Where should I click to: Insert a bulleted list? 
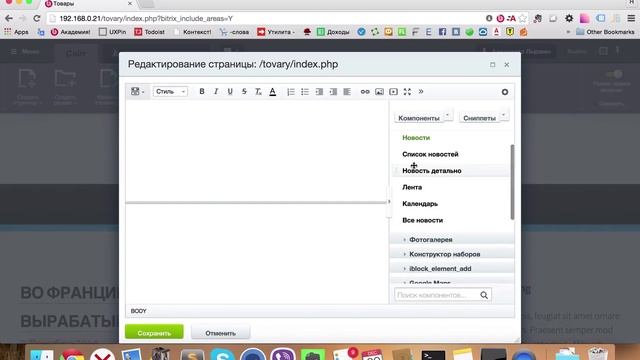pyautogui.click(x=305, y=91)
